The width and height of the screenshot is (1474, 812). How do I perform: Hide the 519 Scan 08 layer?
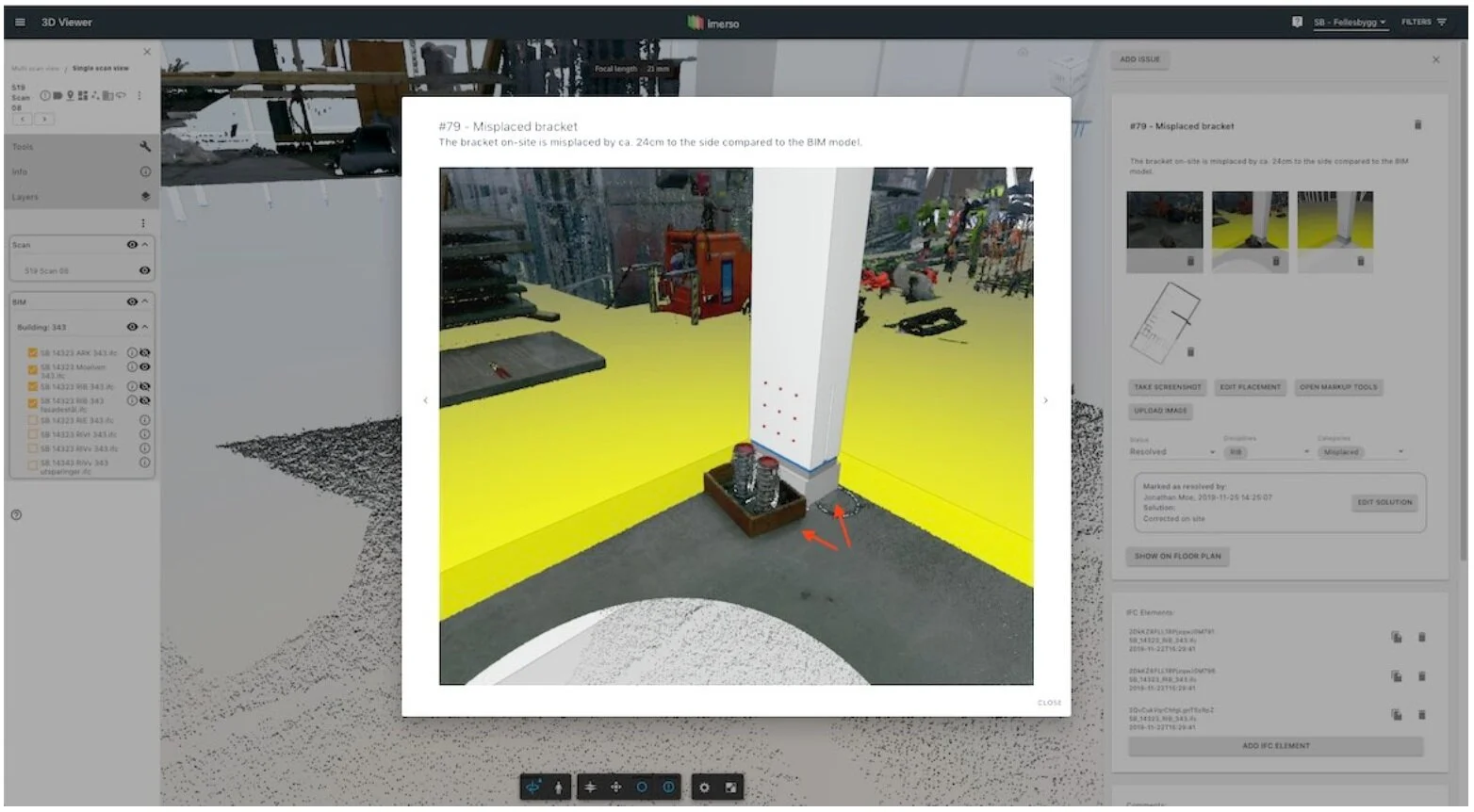[x=144, y=270]
